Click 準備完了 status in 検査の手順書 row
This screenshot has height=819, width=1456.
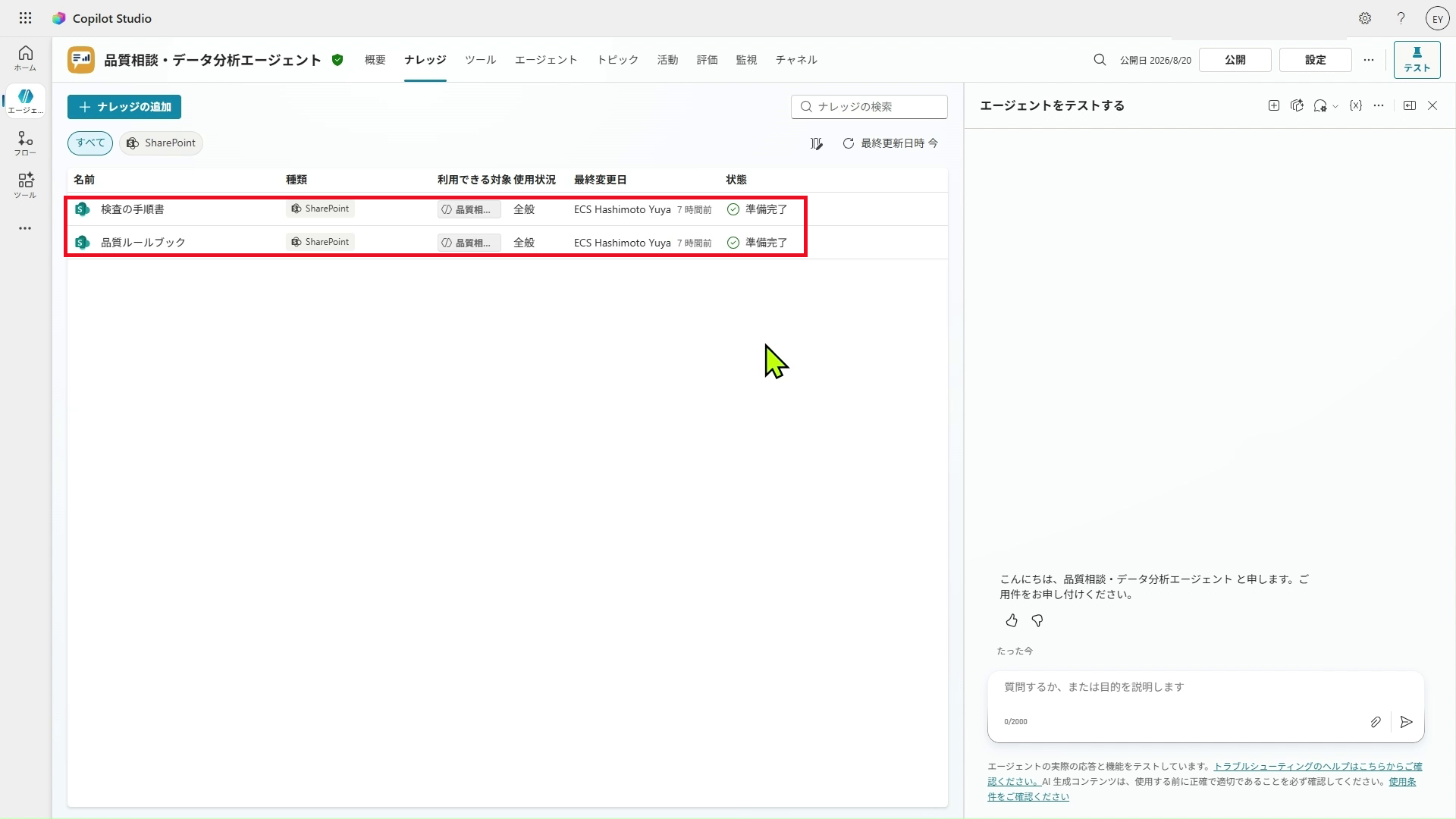[757, 209]
